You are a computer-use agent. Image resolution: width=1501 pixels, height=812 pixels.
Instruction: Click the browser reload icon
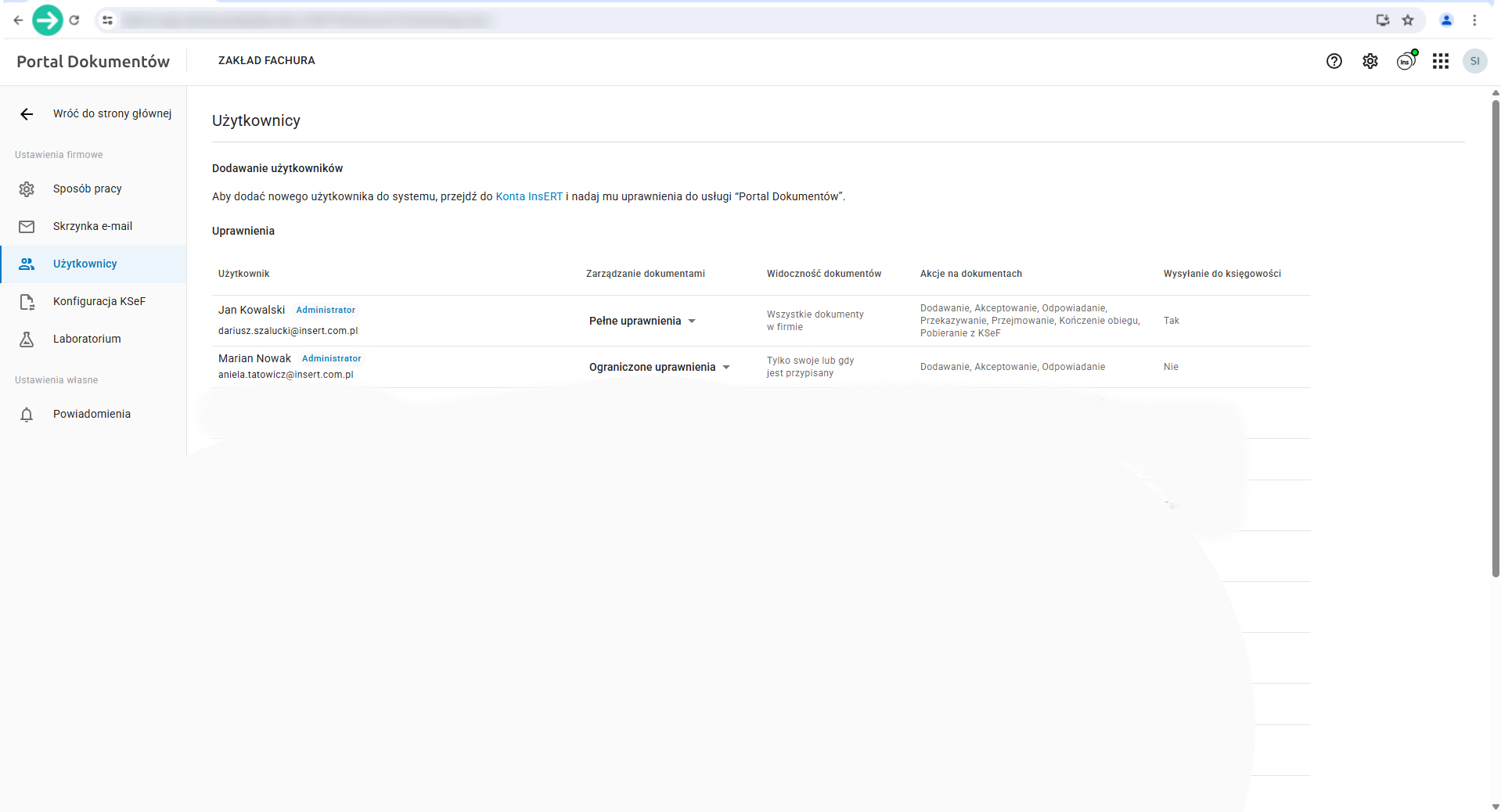click(74, 20)
